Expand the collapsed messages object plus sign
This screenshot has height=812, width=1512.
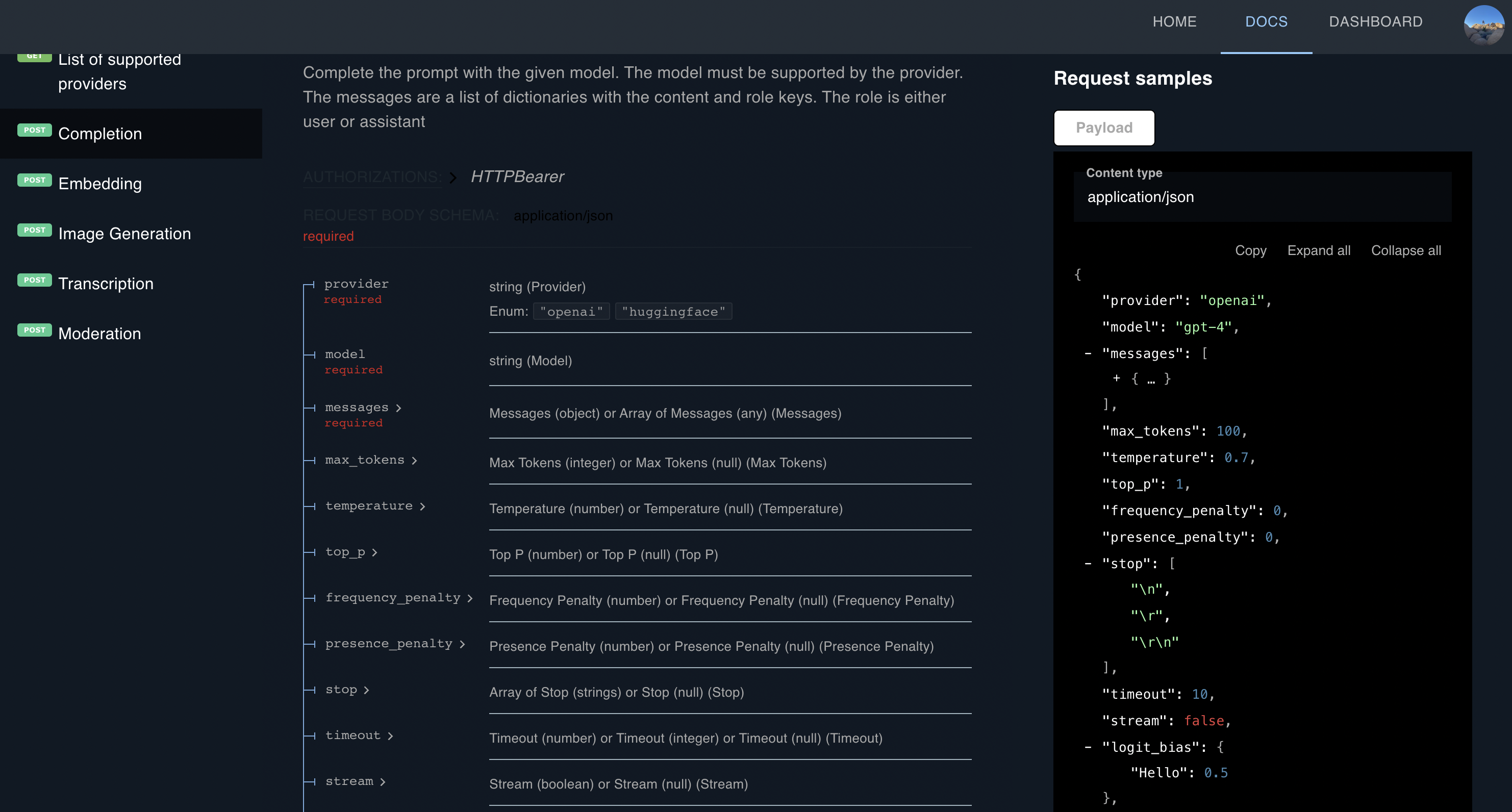click(x=1116, y=379)
